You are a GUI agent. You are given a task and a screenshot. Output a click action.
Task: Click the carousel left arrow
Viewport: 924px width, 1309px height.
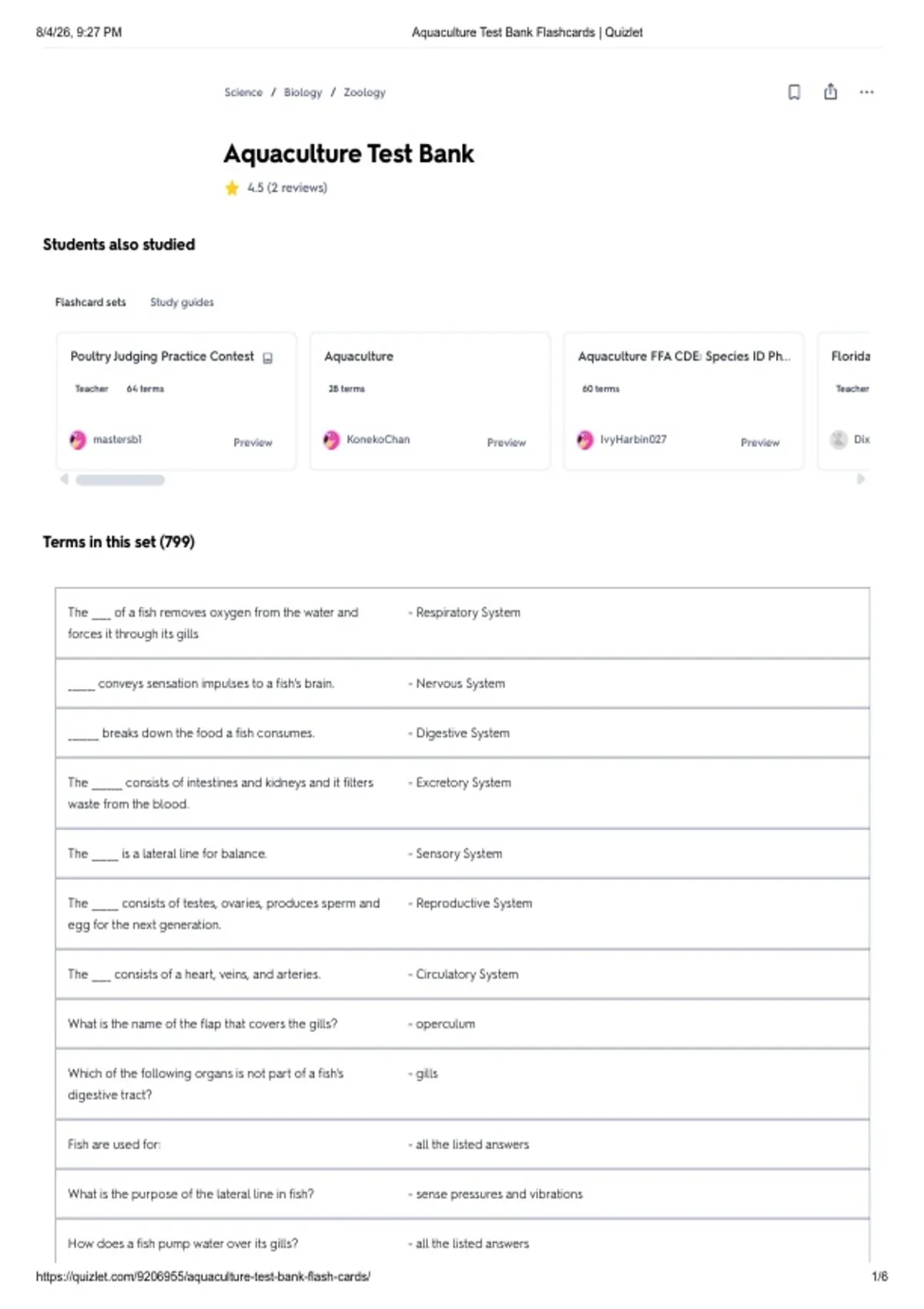(64, 479)
